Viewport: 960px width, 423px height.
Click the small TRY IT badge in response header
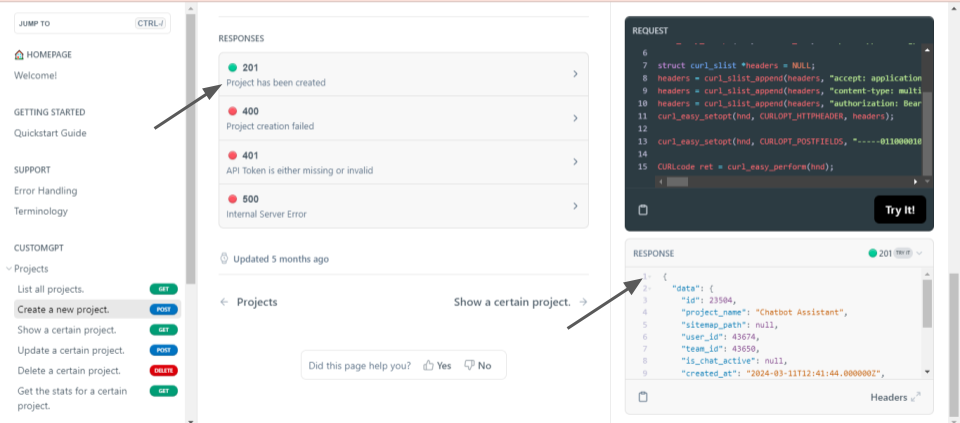click(903, 253)
